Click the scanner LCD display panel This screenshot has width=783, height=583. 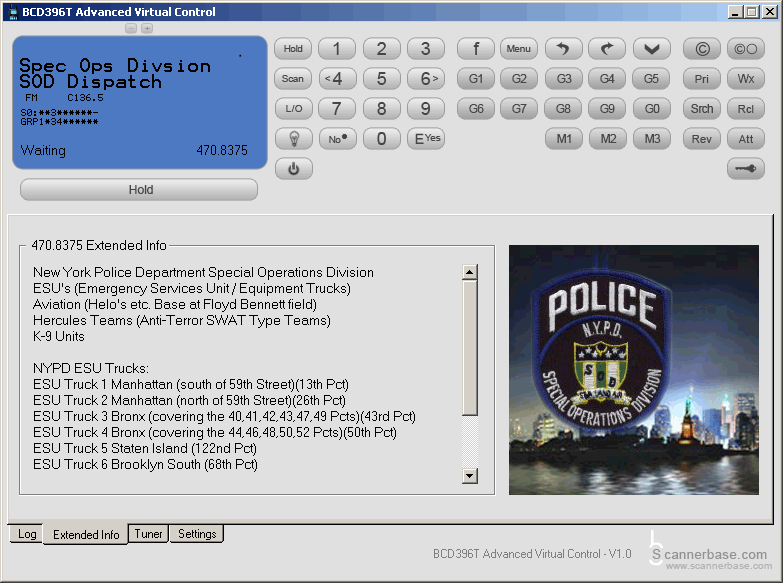point(140,102)
